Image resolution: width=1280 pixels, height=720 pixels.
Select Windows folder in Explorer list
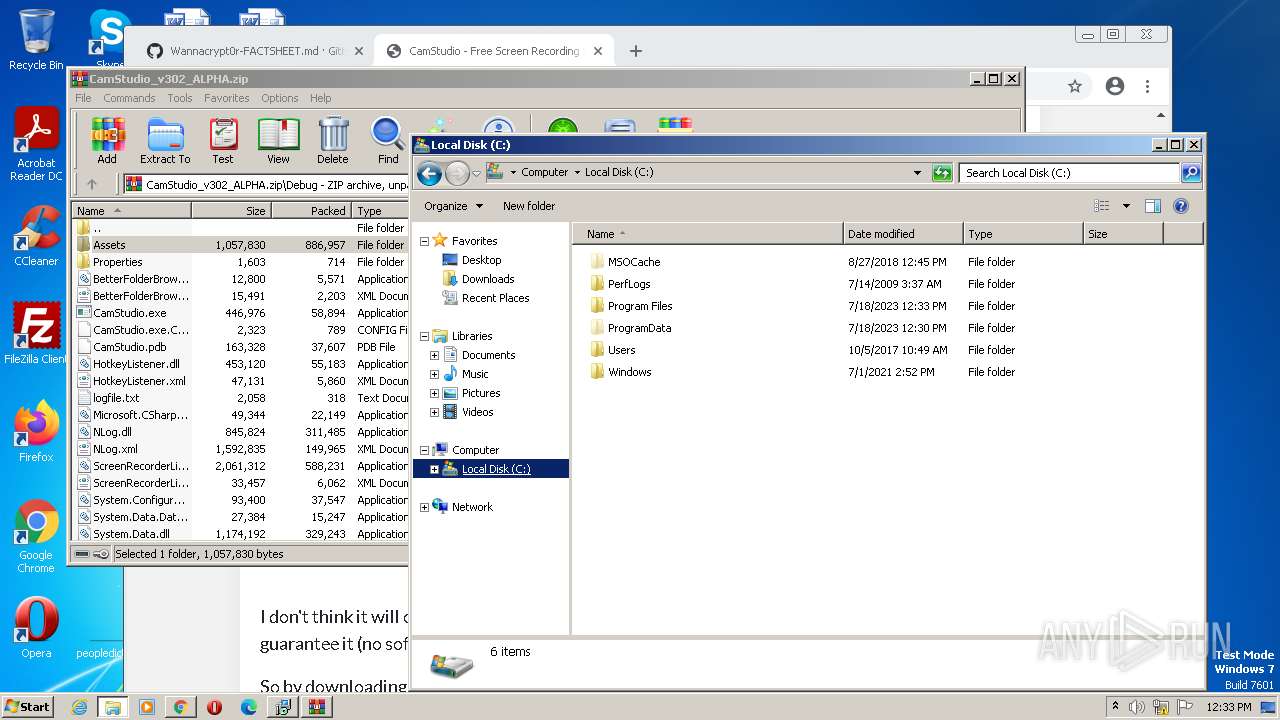coord(629,372)
